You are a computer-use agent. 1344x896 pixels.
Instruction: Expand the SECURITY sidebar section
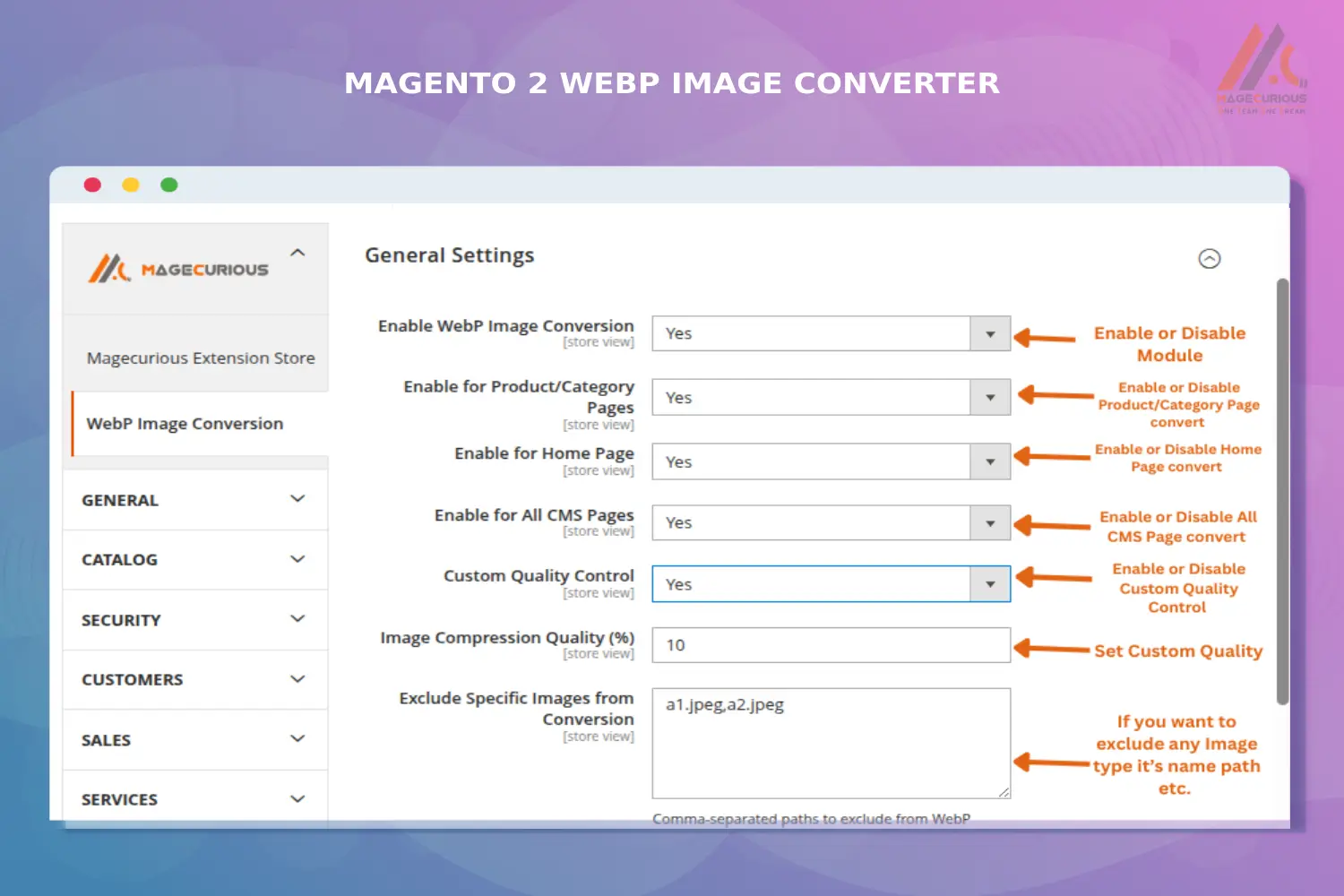click(194, 620)
